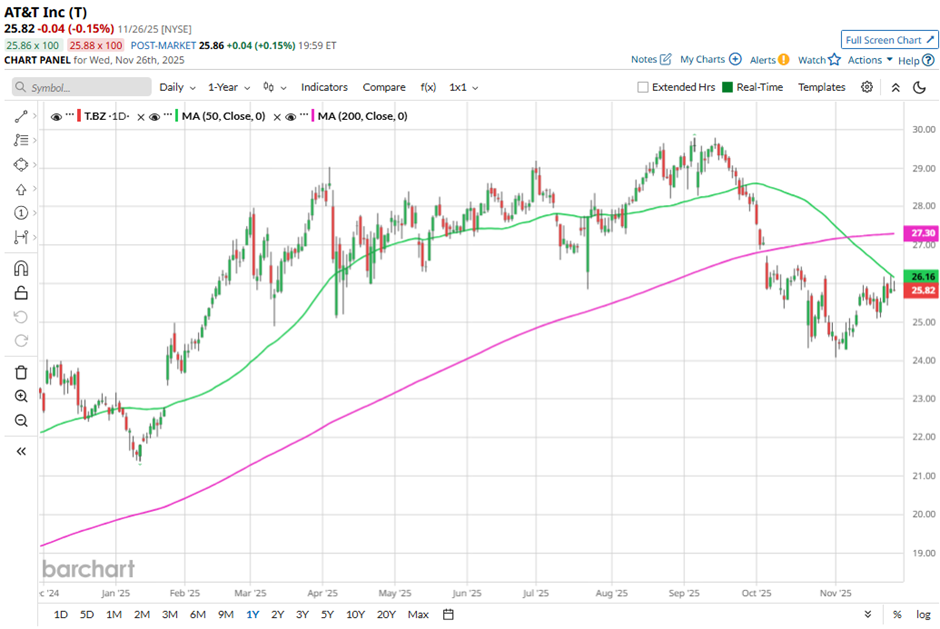Open the Indicators menu
The image size is (940, 629).
pos(324,87)
